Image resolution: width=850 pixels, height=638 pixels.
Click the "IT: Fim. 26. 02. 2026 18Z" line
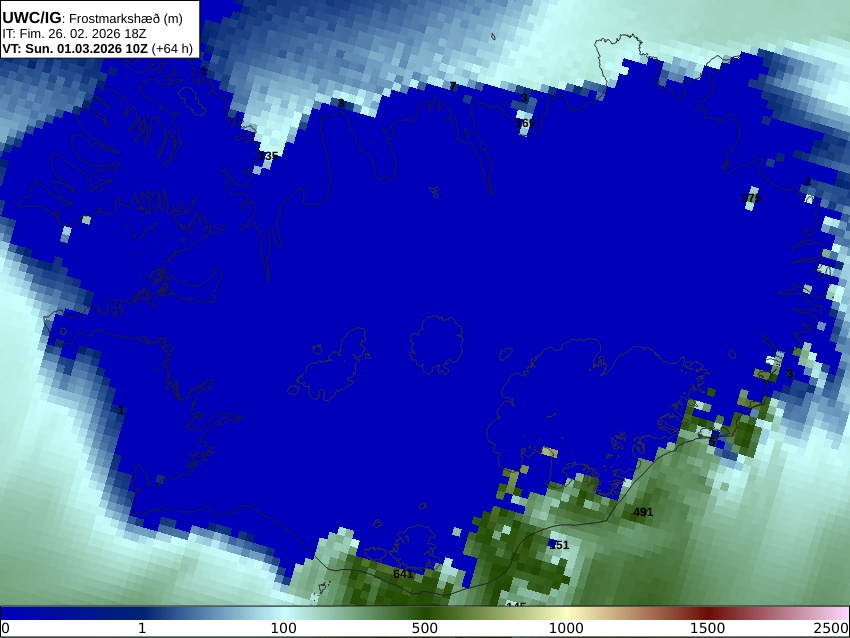click(x=74, y=34)
